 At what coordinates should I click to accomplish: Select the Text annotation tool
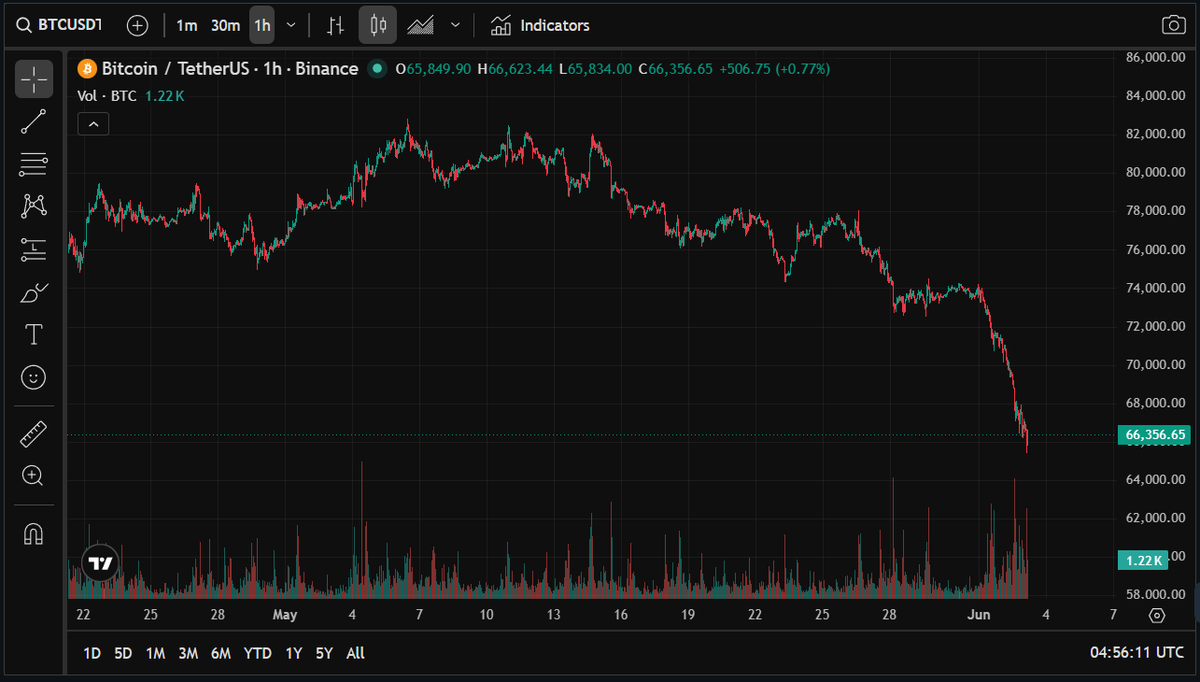(34, 334)
